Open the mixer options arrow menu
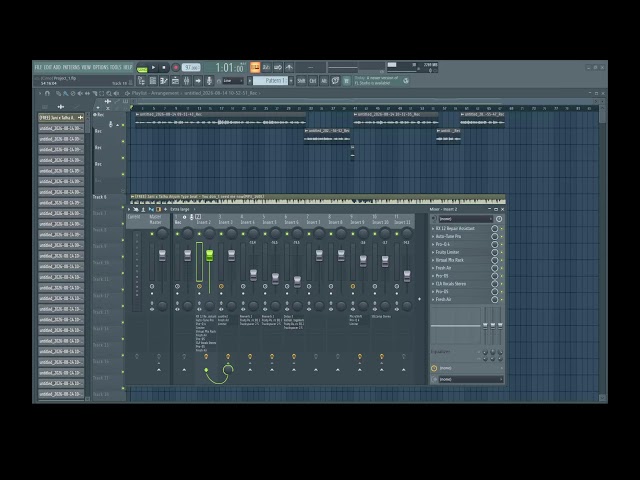640x480 pixels. tap(129, 209)
